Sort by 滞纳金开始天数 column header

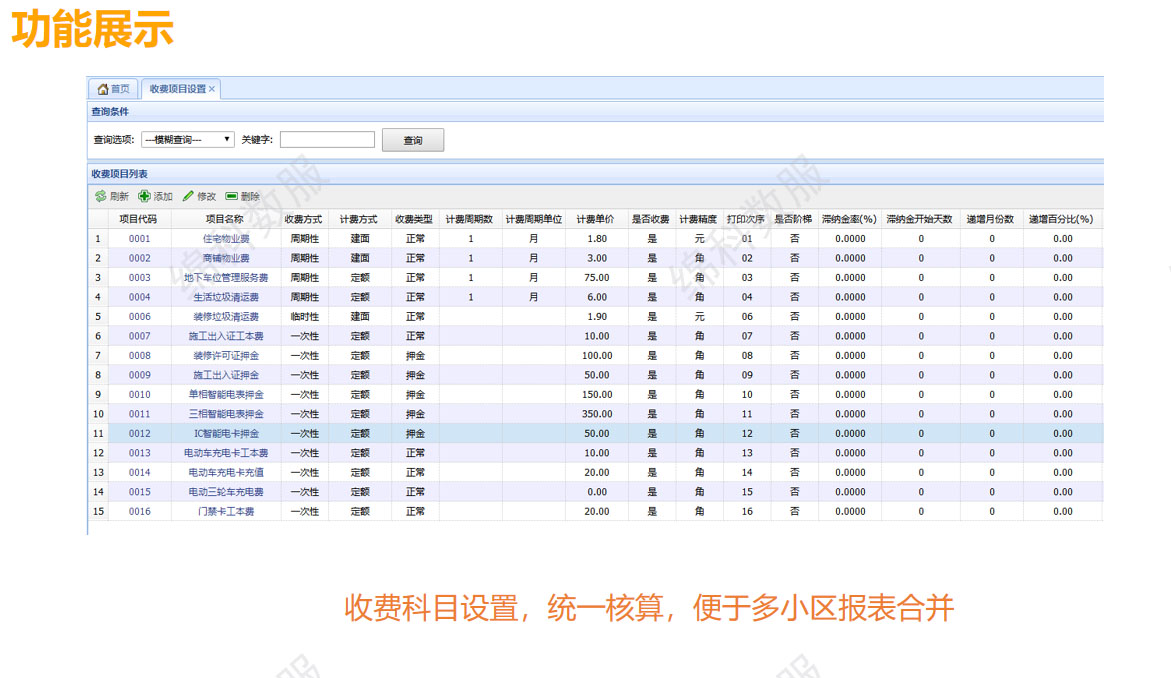(919, 220)
